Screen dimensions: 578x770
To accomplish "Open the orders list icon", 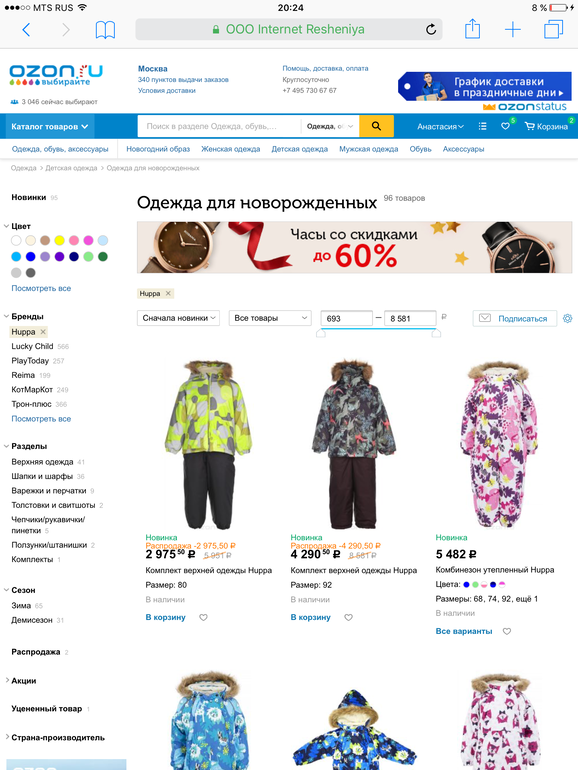I will tap(482, 126).
